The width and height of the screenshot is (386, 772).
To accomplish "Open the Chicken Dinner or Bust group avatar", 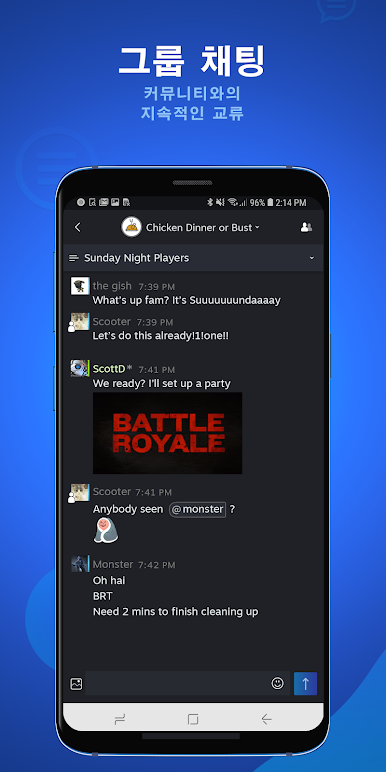I will (x=131, y=227).
